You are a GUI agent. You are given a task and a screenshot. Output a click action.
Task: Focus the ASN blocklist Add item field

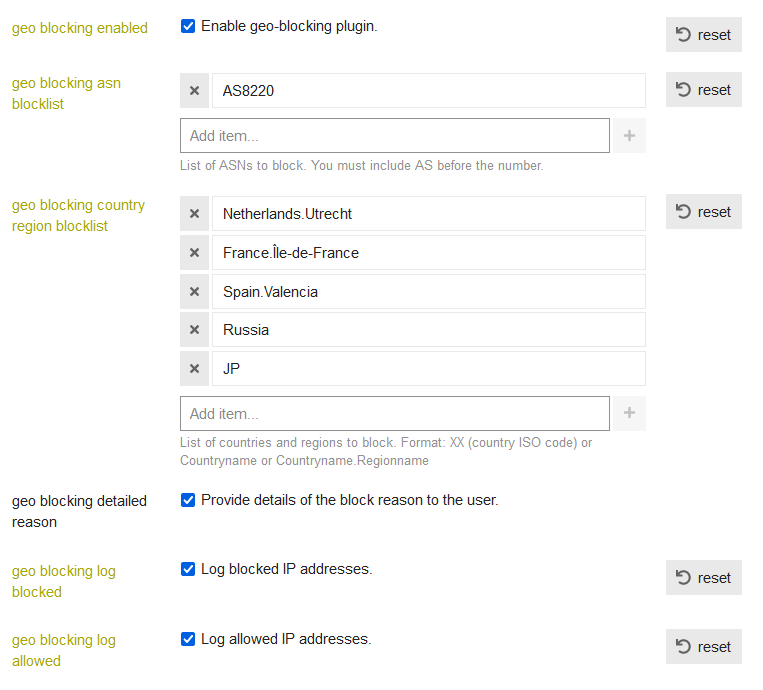[395, 135]
